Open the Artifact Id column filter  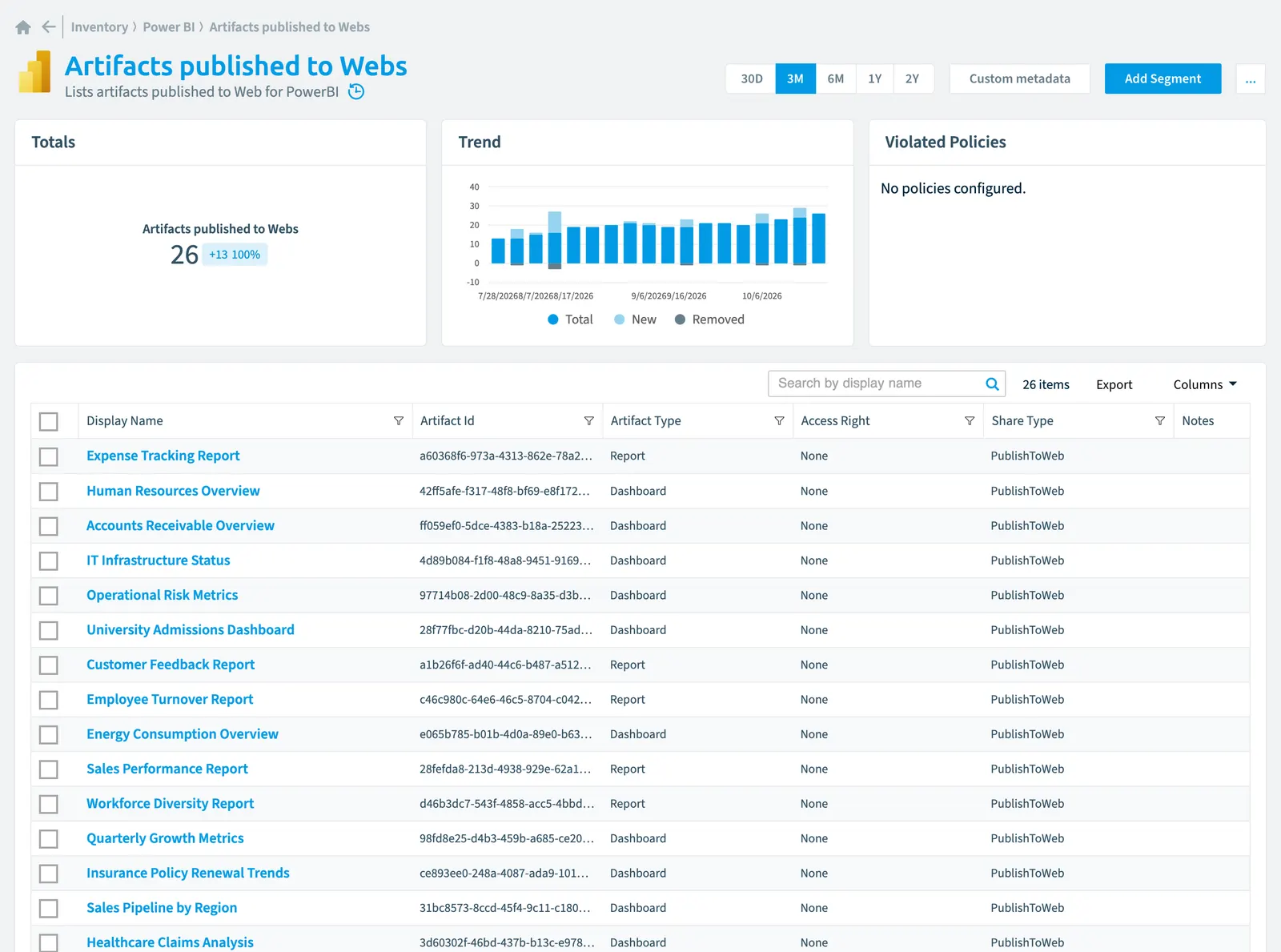tap(589, 421)
